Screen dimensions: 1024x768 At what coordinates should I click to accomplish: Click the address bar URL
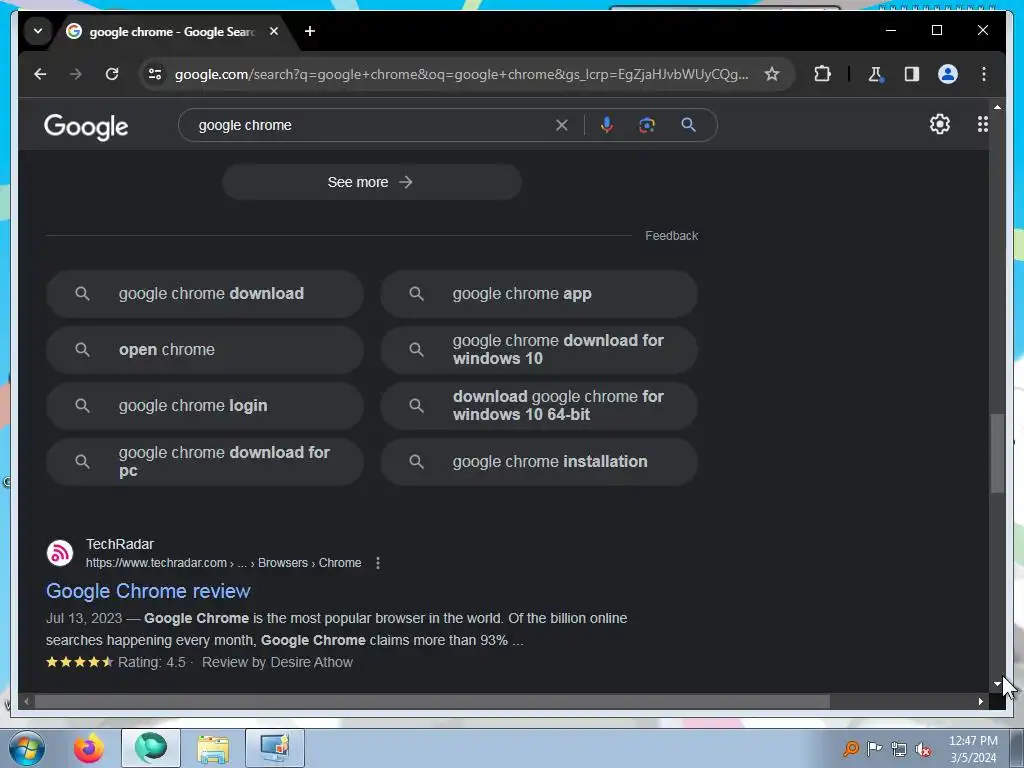pos(461,74)
